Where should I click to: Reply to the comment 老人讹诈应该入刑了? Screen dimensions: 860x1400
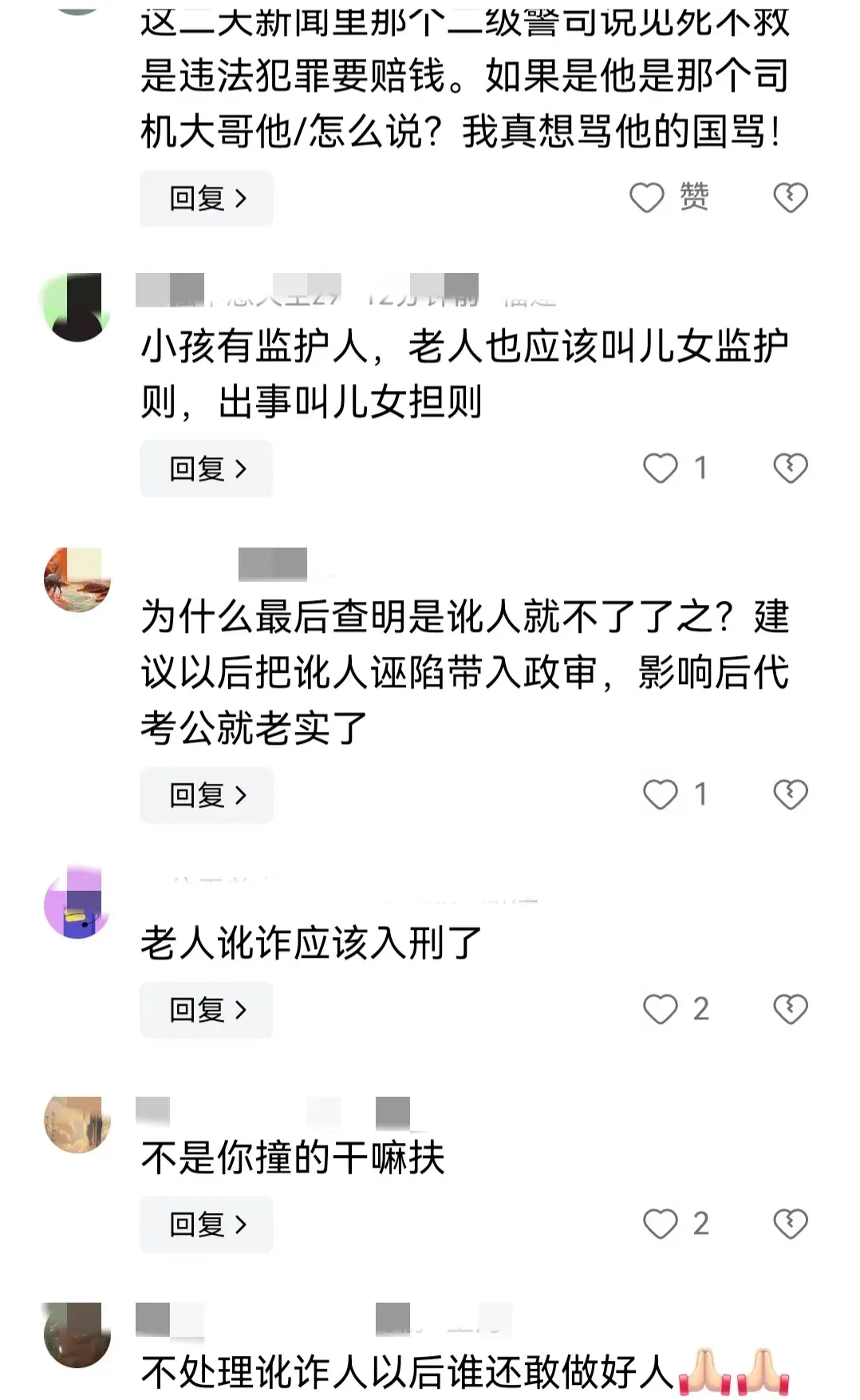pyautogui.click(x=207, y=1010)
